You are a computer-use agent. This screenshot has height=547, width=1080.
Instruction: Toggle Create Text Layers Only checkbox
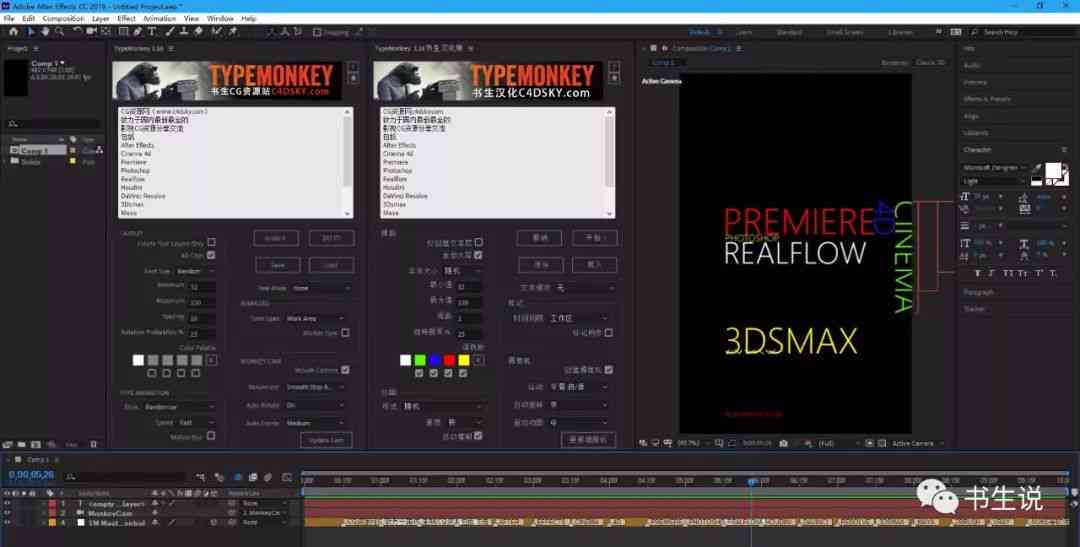point(211,242)
